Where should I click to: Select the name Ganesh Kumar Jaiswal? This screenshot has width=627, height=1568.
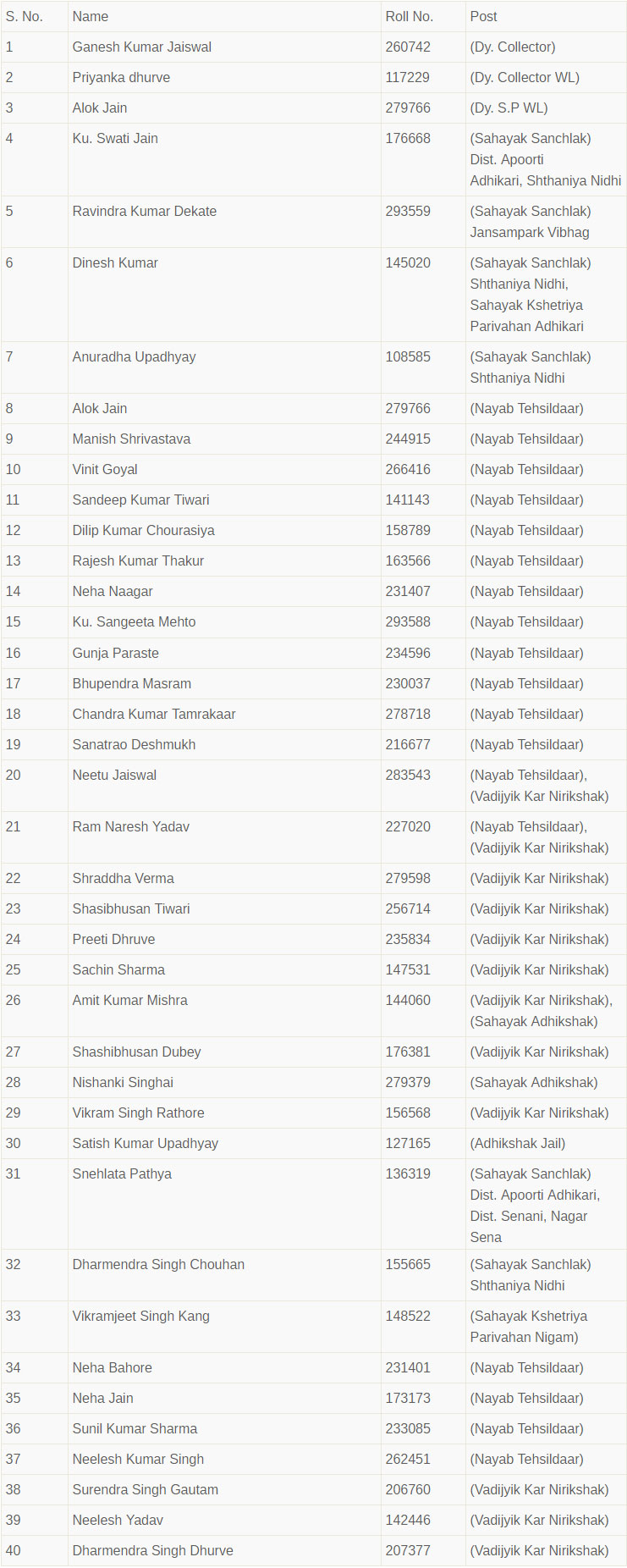click(142, 47)
